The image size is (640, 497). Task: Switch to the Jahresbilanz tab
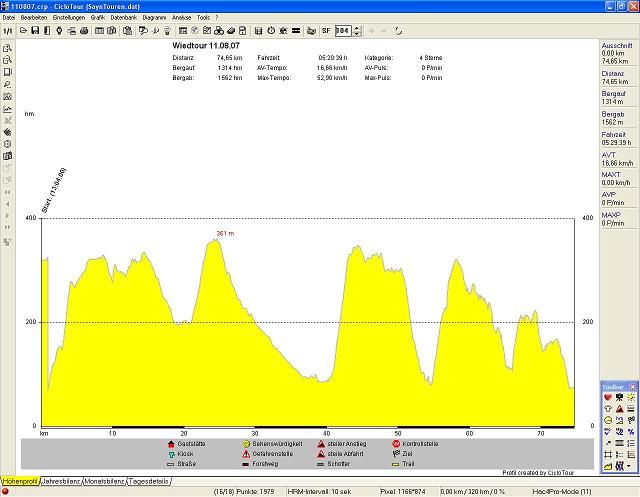pos(61,482)
